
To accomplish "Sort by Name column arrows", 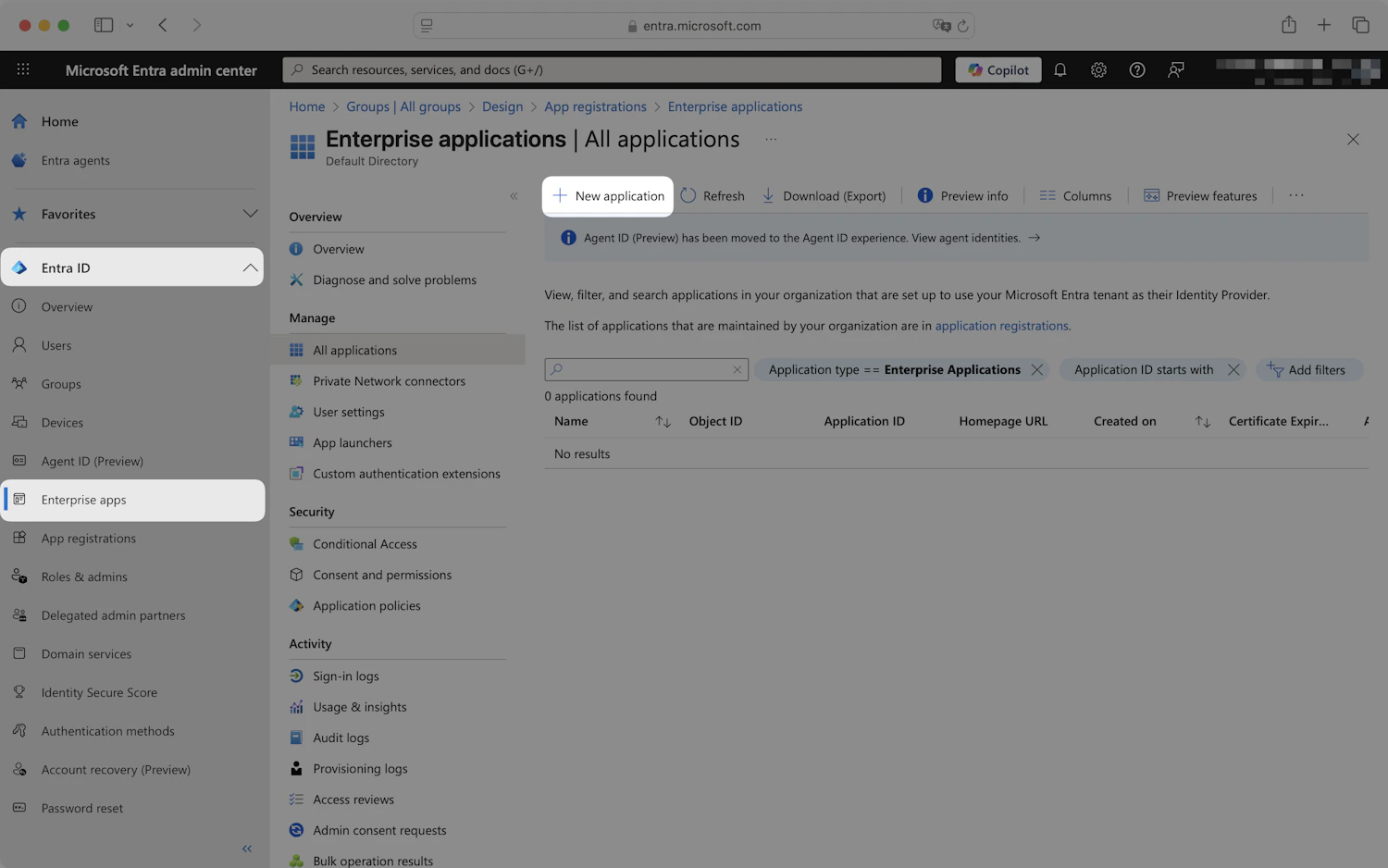I will [663, 421].
